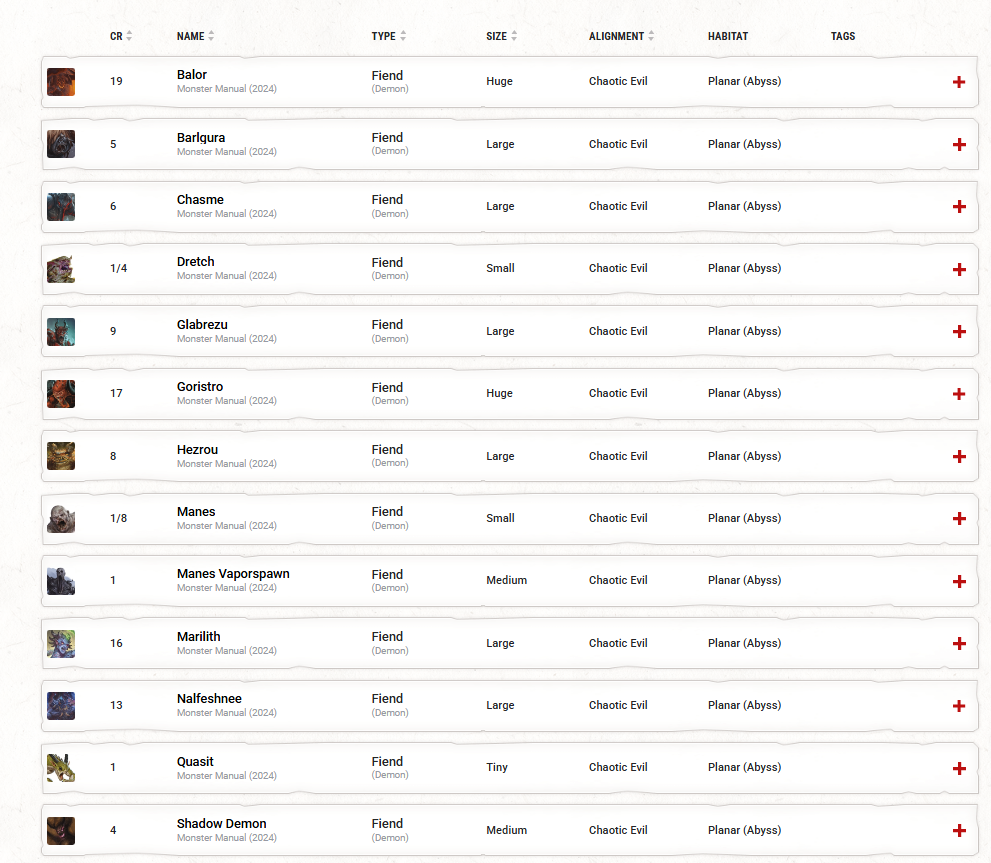This screenshot has width=991, height=863.
Task: Click the Chasme portrait icon
Action: click(61, 207)
